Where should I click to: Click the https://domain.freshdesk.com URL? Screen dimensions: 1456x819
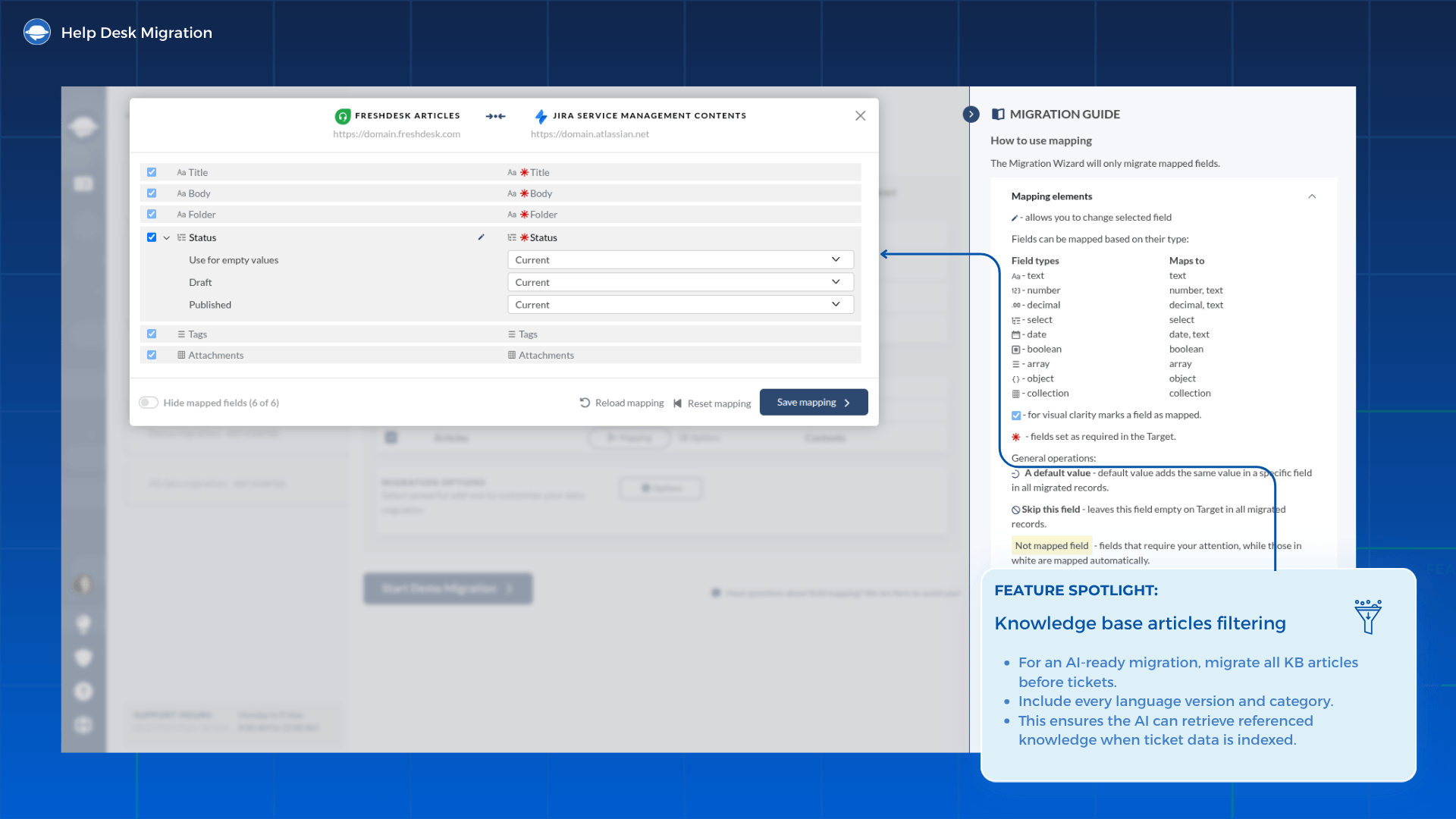coord(397,134)
